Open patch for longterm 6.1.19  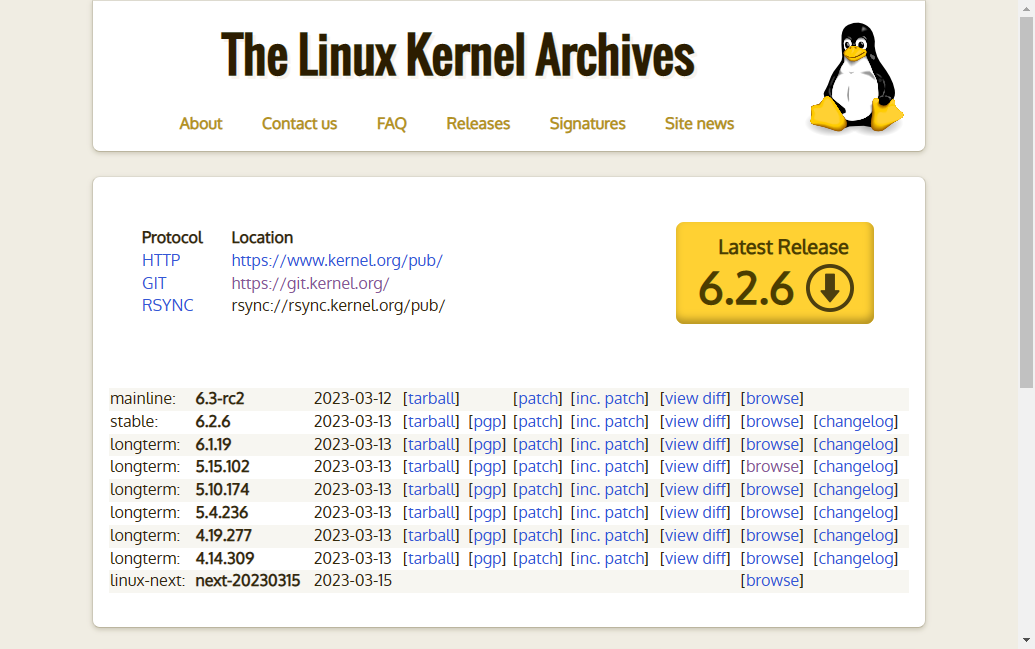pyautogui.click(x=537, y=444)
